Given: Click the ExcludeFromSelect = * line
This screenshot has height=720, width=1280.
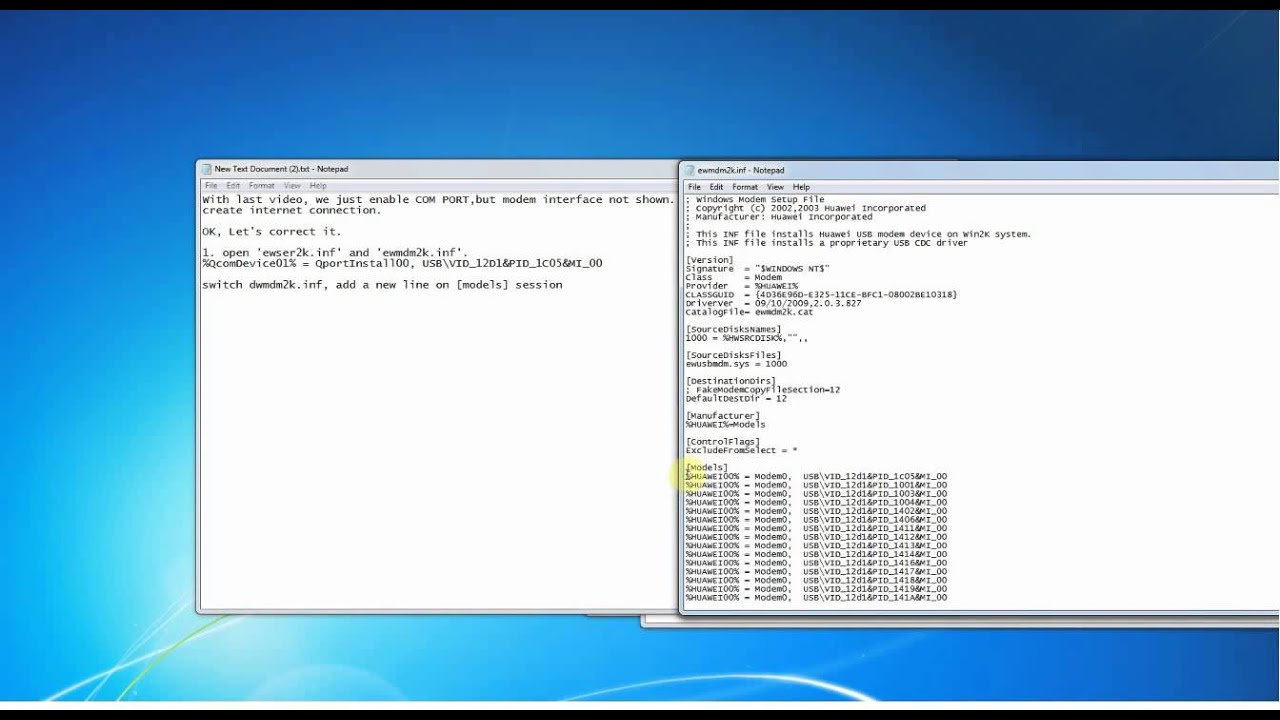Looking at the screenshot, I should [741, 451].
